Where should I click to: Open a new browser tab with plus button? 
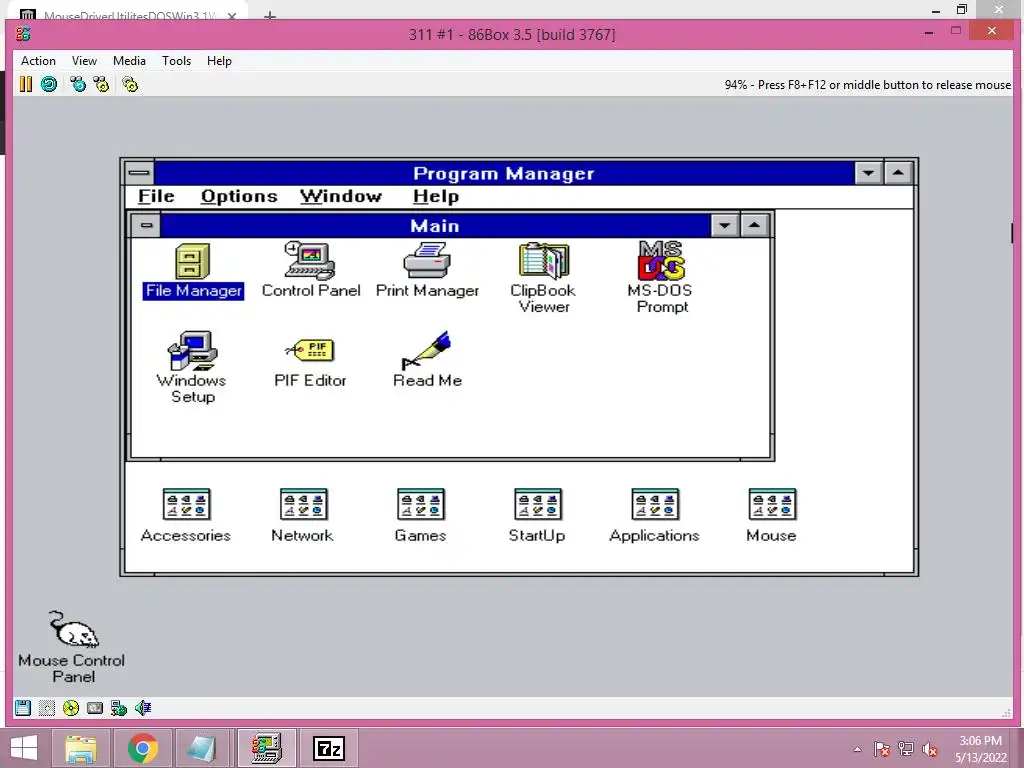tap(270, 15)
